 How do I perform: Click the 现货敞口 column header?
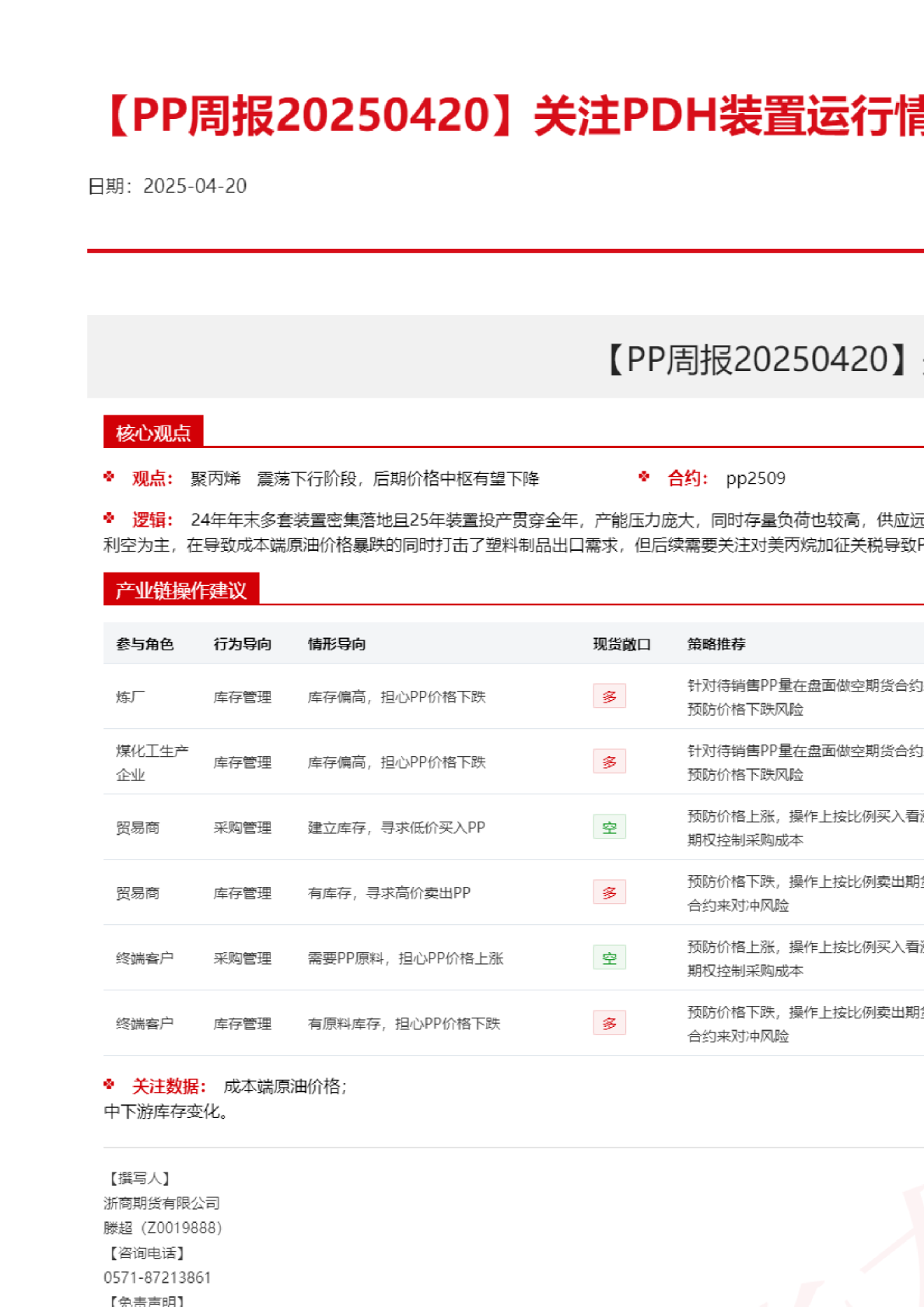tap(621, 644)
